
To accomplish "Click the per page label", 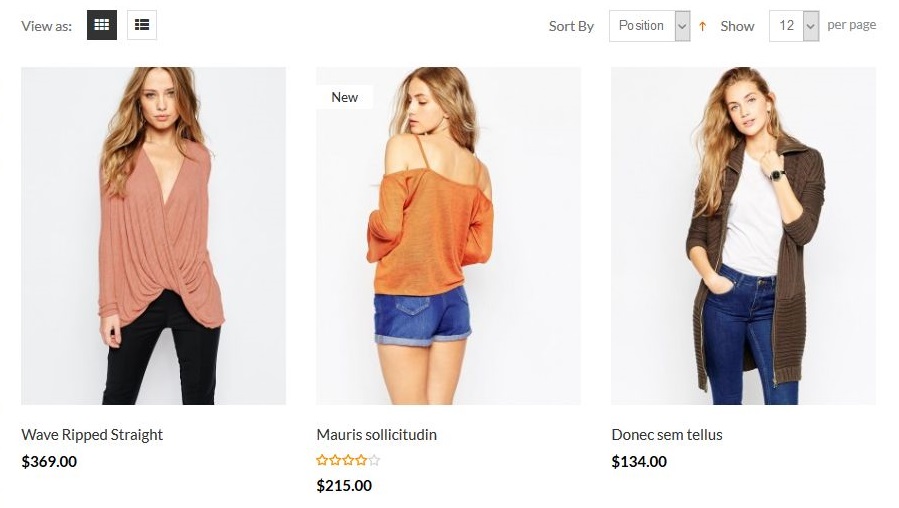I will click(852, 25).
